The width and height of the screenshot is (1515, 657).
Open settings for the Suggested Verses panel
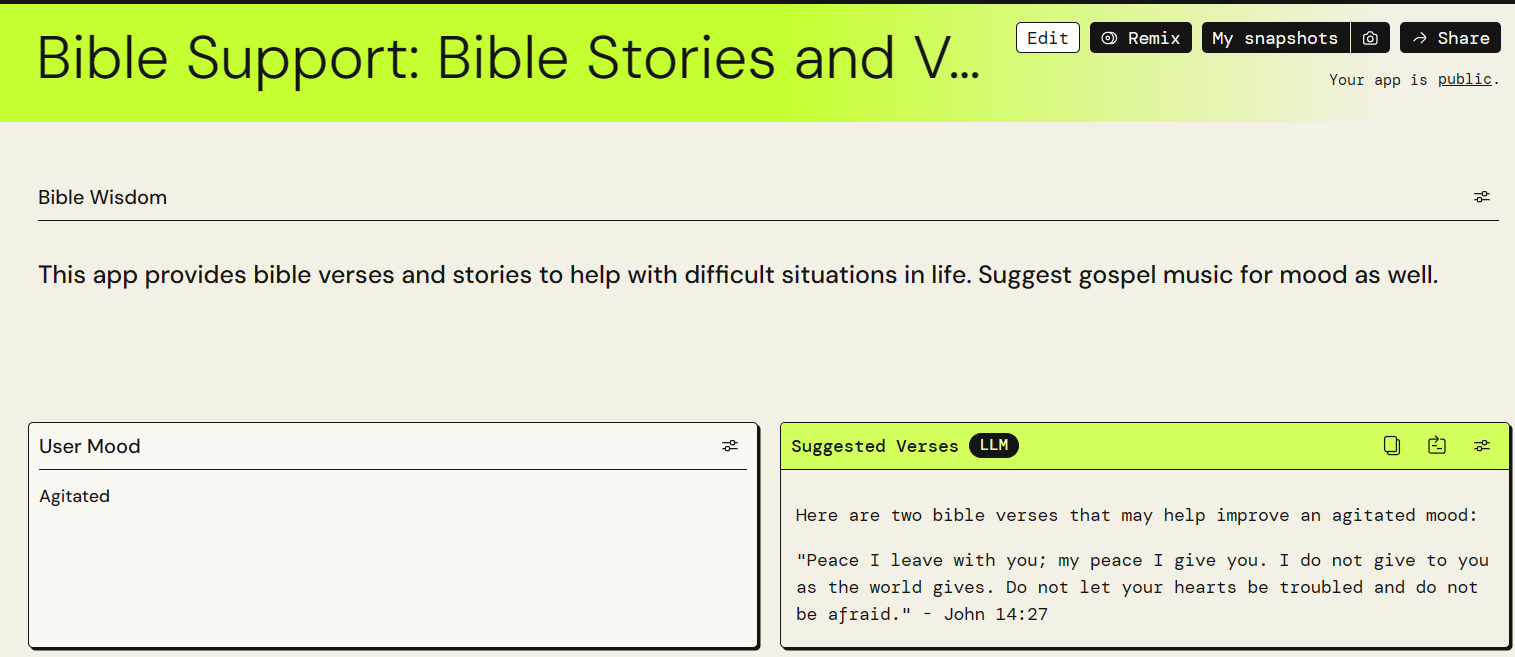[x=1482, y=445]
